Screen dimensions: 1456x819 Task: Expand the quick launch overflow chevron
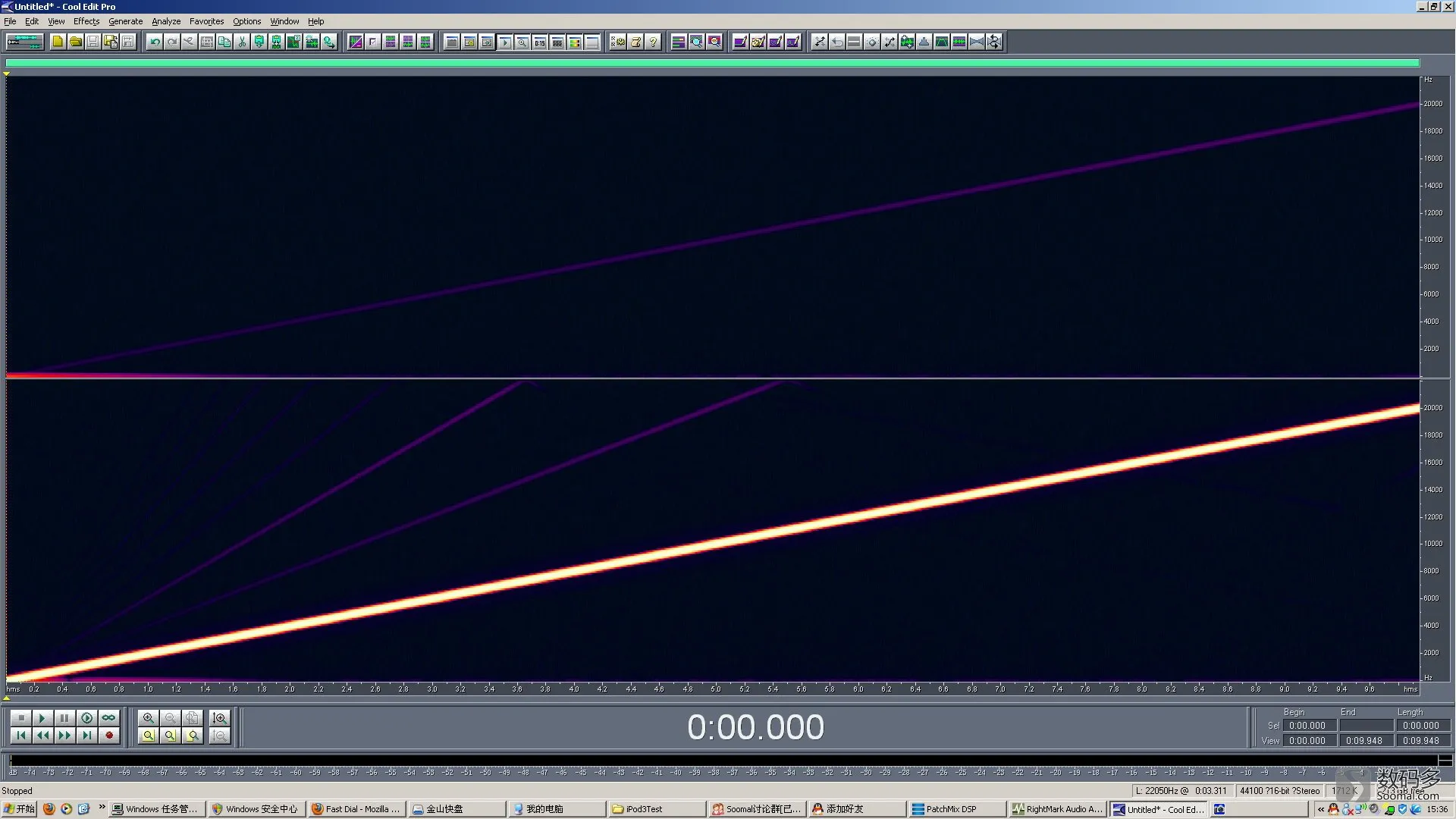pos(102,807)
